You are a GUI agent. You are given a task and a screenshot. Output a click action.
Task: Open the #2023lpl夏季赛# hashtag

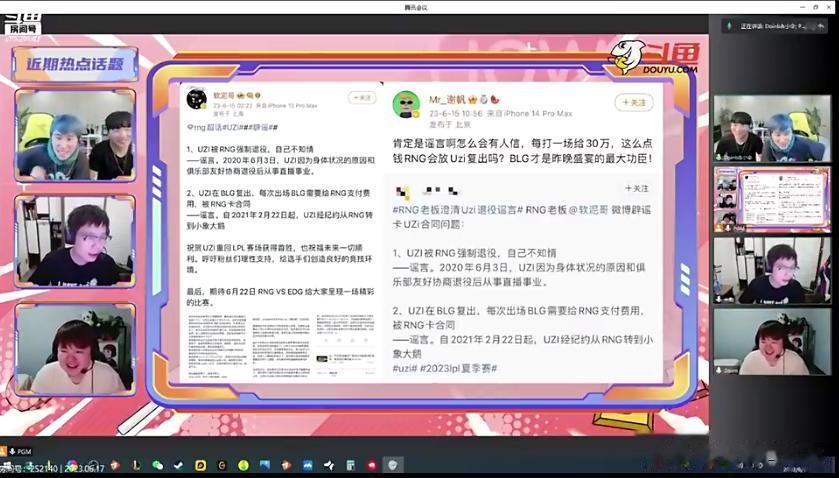point(459,368)
